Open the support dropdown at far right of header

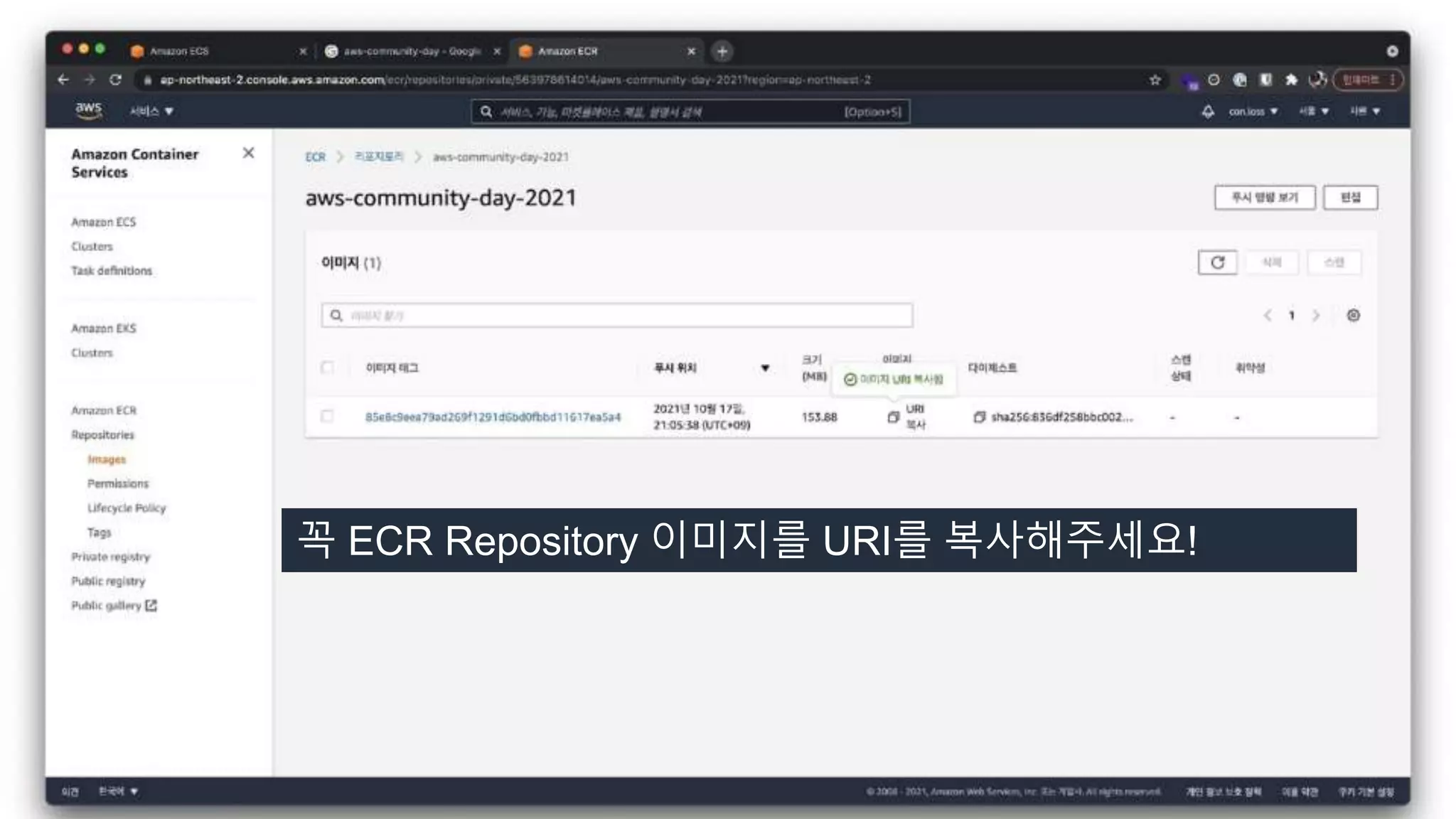[x=1365, y=112]
